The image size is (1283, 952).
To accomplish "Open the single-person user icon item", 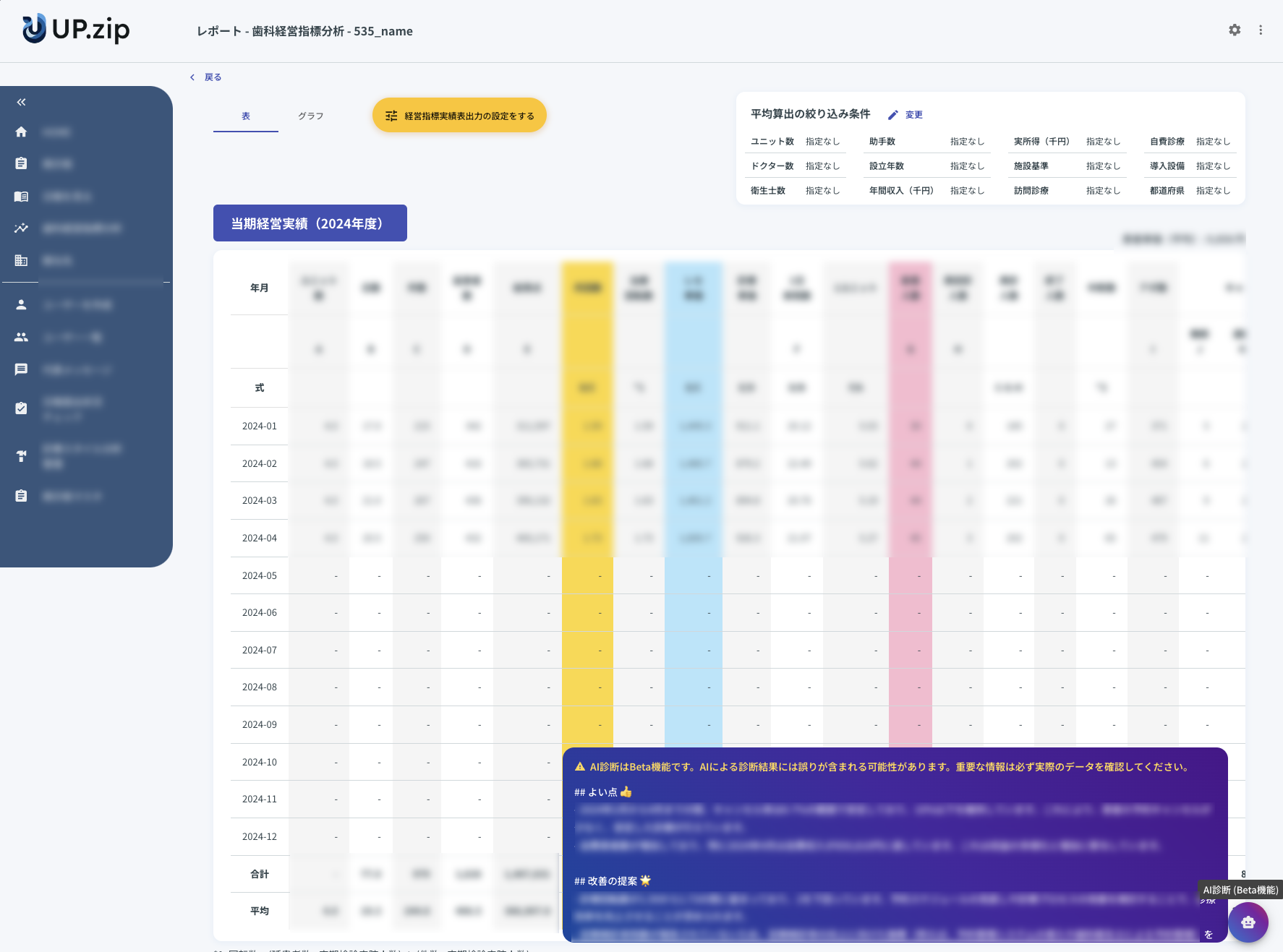I will pyautogui.click(x=21, y=305).
